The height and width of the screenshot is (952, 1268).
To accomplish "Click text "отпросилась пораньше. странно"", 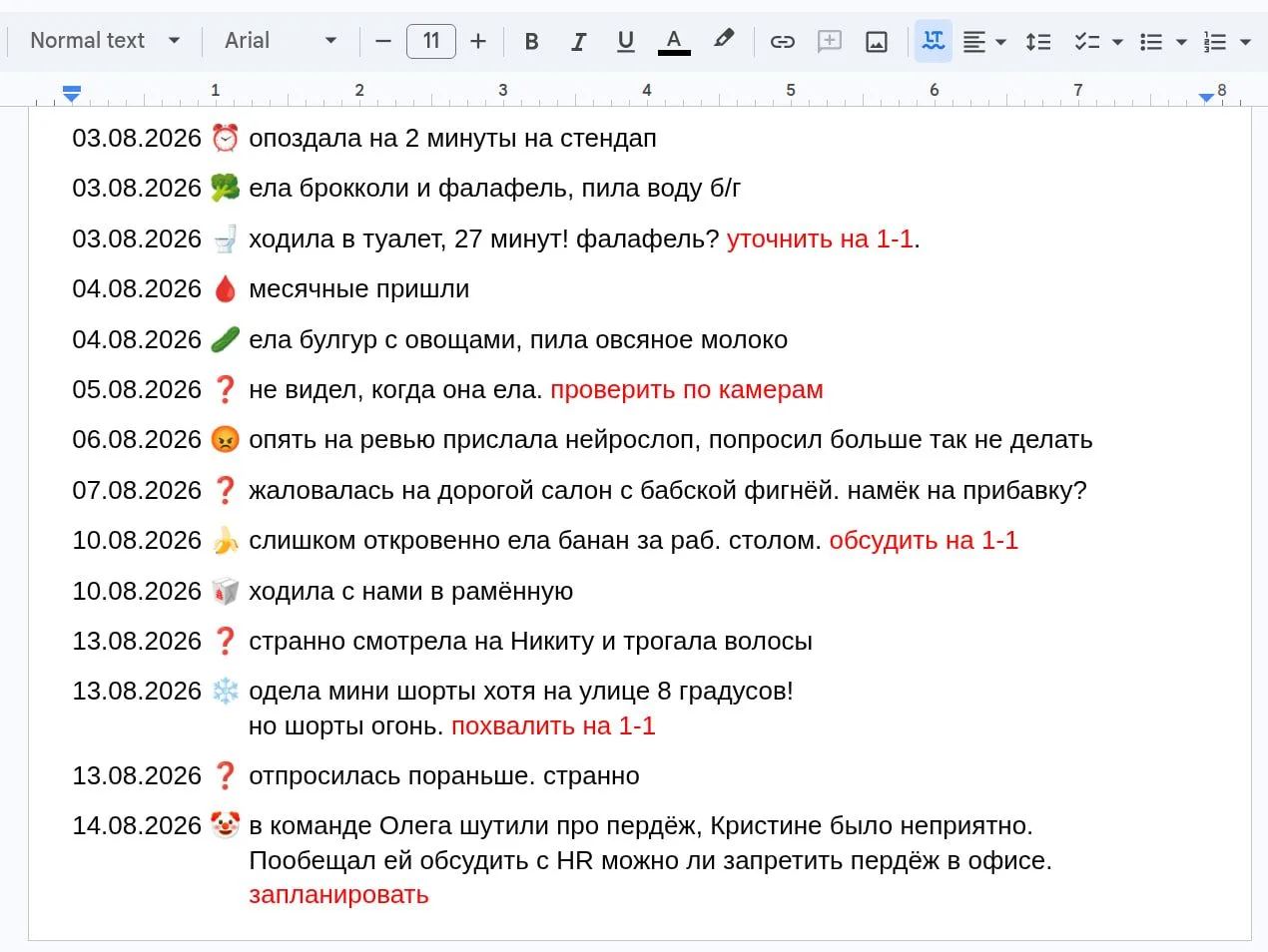I will coord(444,776).
